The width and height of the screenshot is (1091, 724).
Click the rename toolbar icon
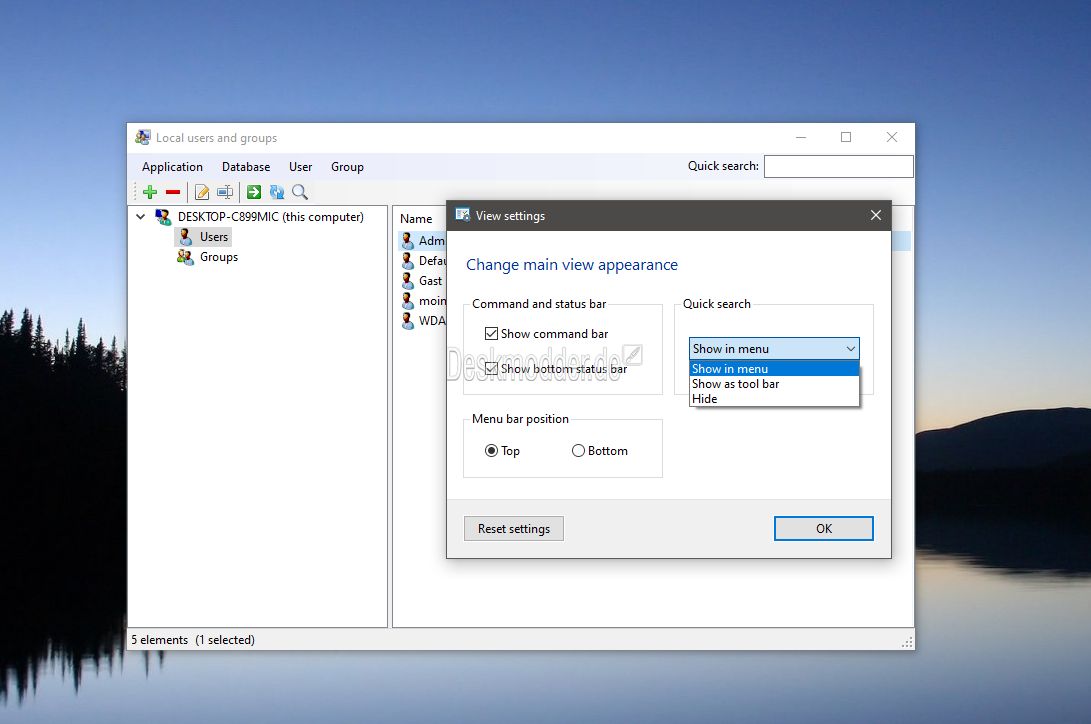click(225, 192)
